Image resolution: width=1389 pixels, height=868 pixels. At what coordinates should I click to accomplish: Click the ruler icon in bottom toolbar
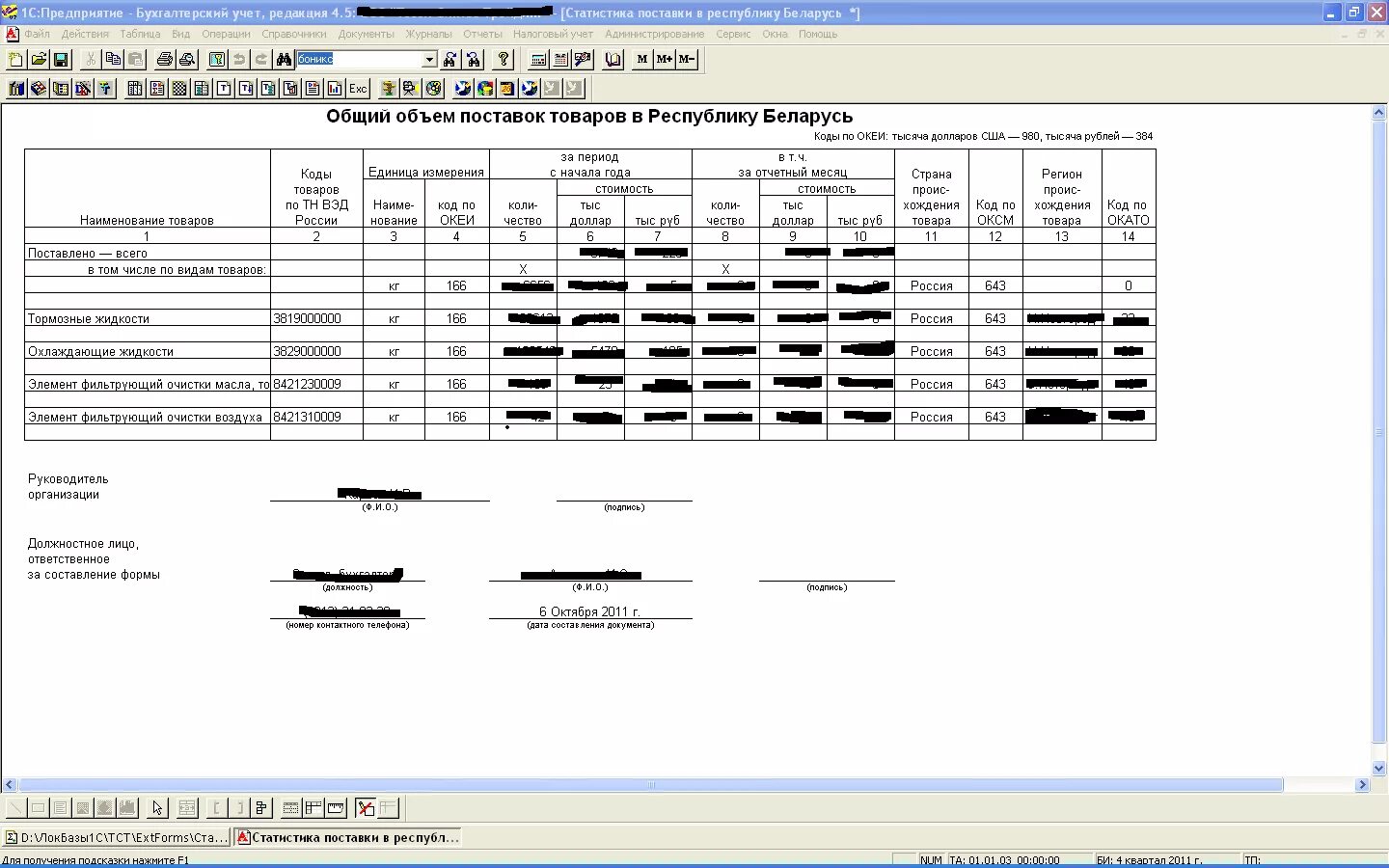(x=336, y=808)
